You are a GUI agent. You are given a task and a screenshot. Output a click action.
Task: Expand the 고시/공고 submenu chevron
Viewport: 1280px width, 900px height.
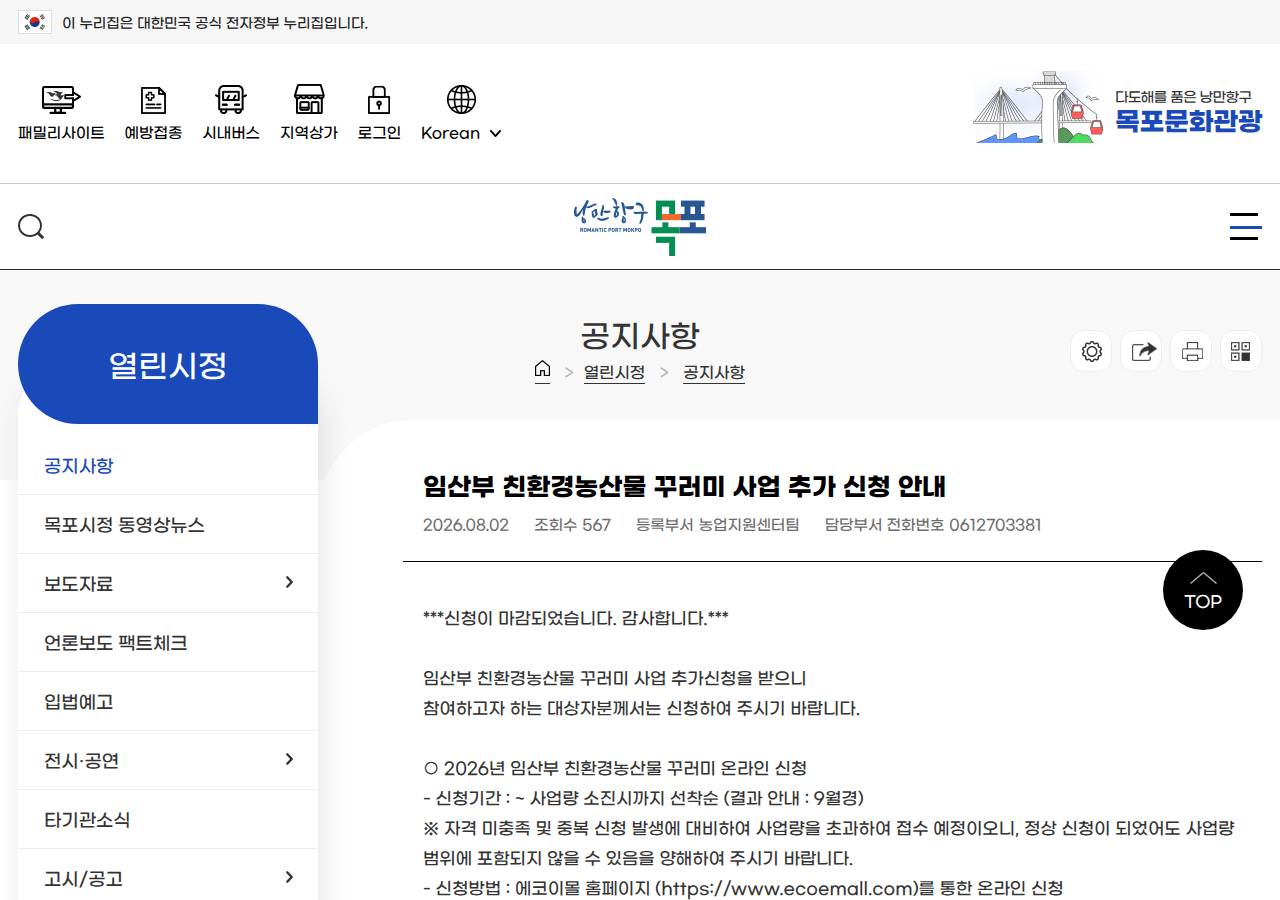pyautogui.click(x=289, y=877)
